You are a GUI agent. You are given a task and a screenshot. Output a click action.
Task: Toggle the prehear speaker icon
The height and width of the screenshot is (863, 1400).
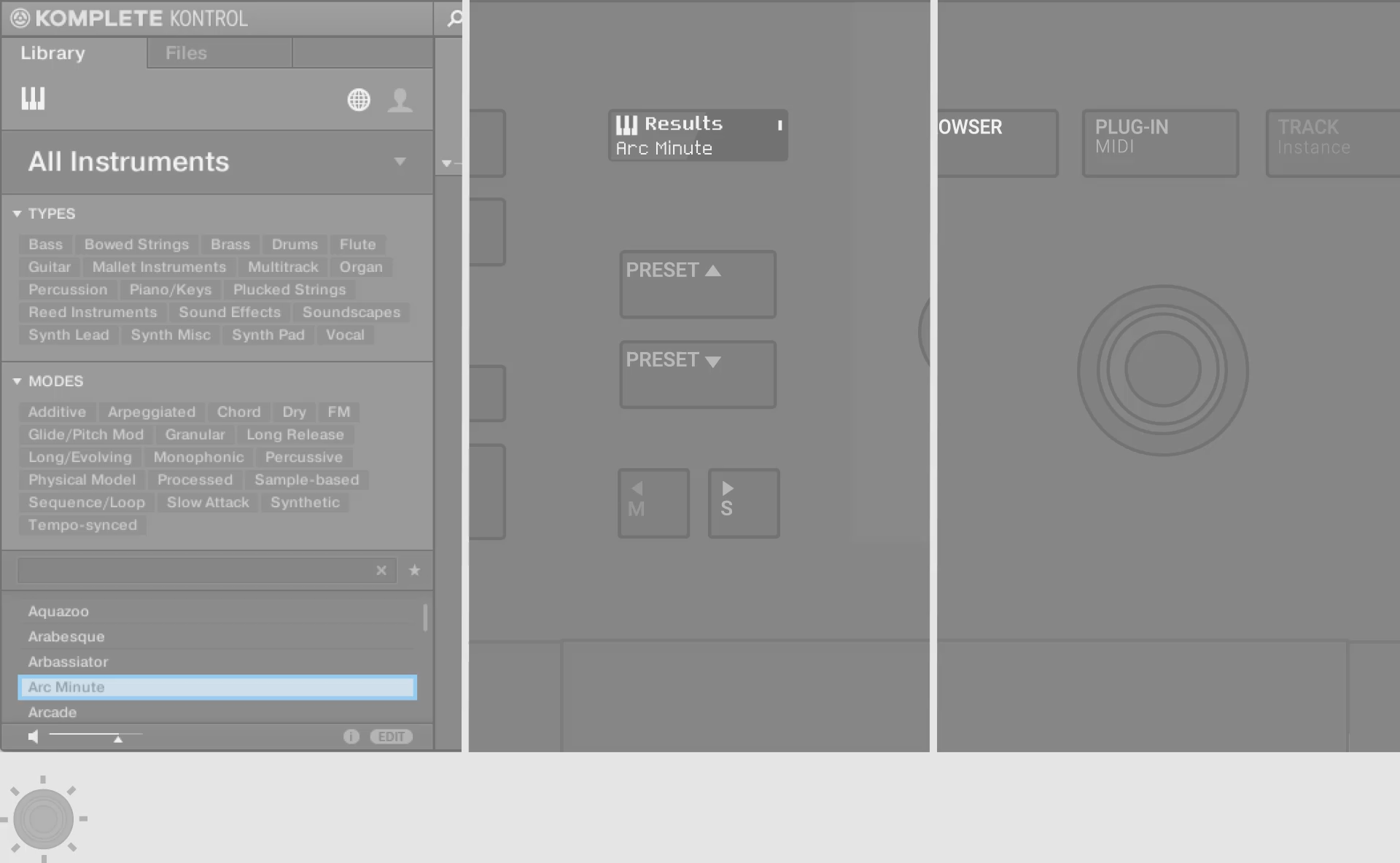33,737
